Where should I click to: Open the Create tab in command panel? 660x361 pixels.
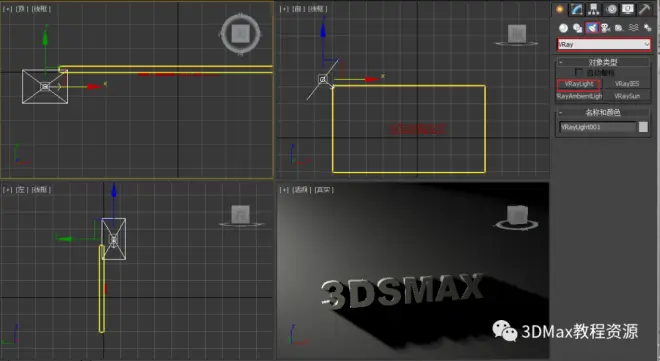coord(560,9)
